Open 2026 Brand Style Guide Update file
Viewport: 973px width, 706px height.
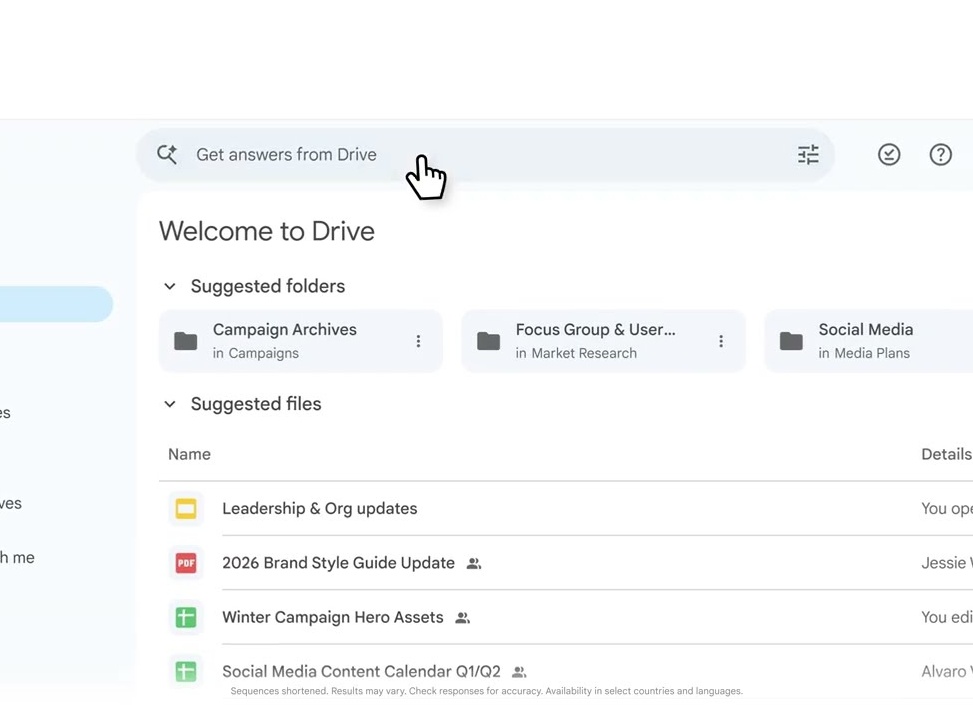(x=338, y=563)
